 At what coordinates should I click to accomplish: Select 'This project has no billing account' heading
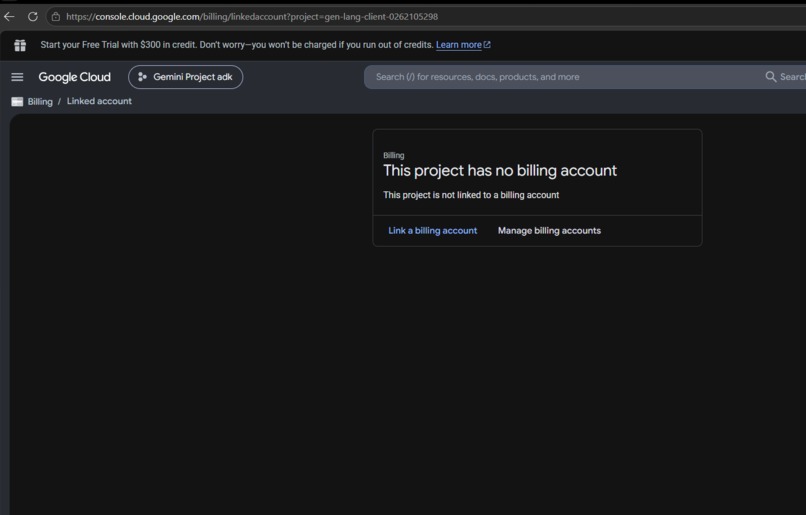[500, 171]
